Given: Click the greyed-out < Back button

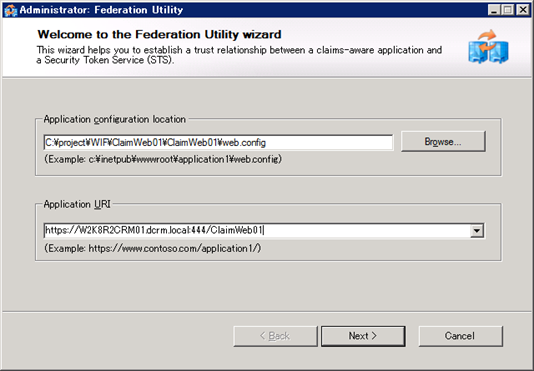Looking at the screenshot, I should click(x=275, y=336).
